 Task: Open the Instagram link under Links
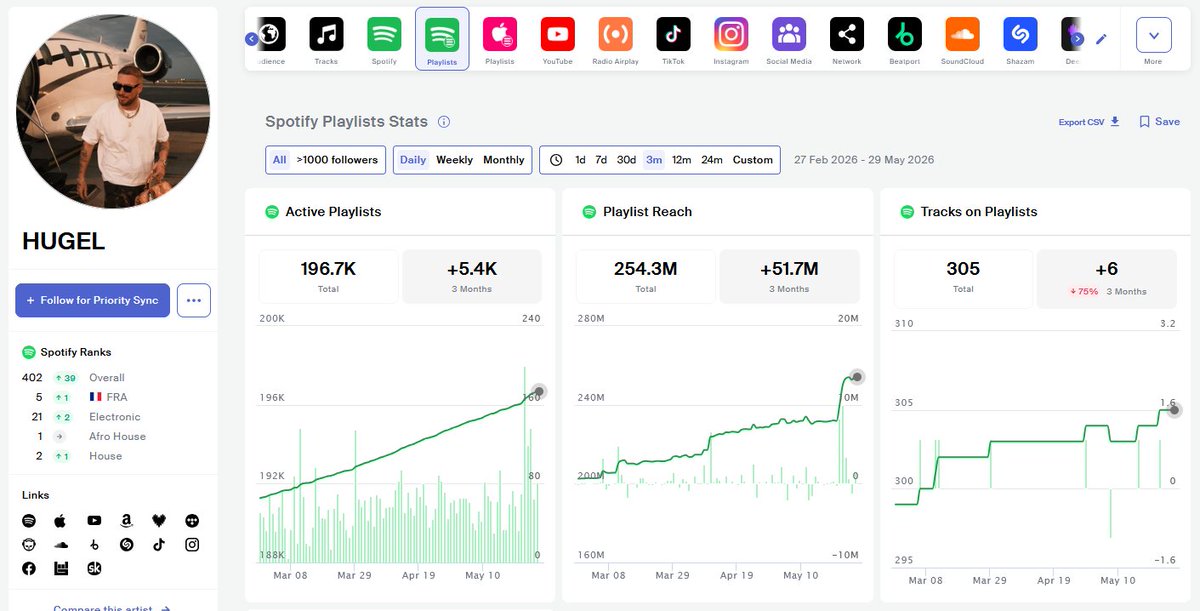click(x=192, y=545)
